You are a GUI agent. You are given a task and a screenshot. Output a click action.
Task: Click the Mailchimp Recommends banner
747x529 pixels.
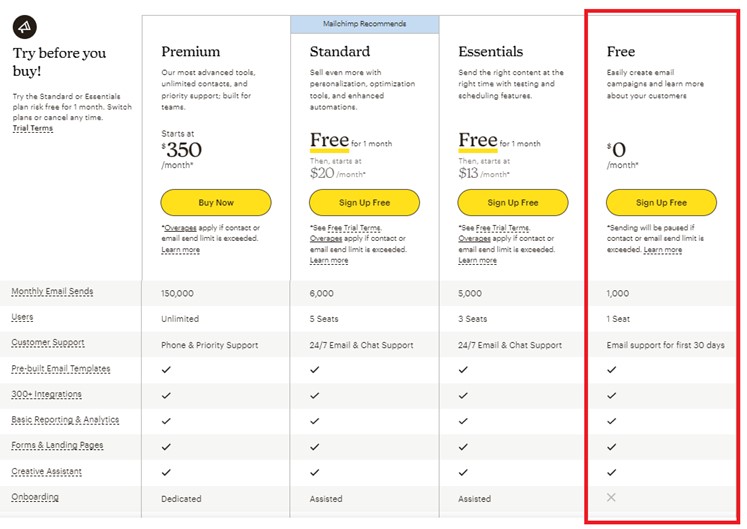(364, 23)
